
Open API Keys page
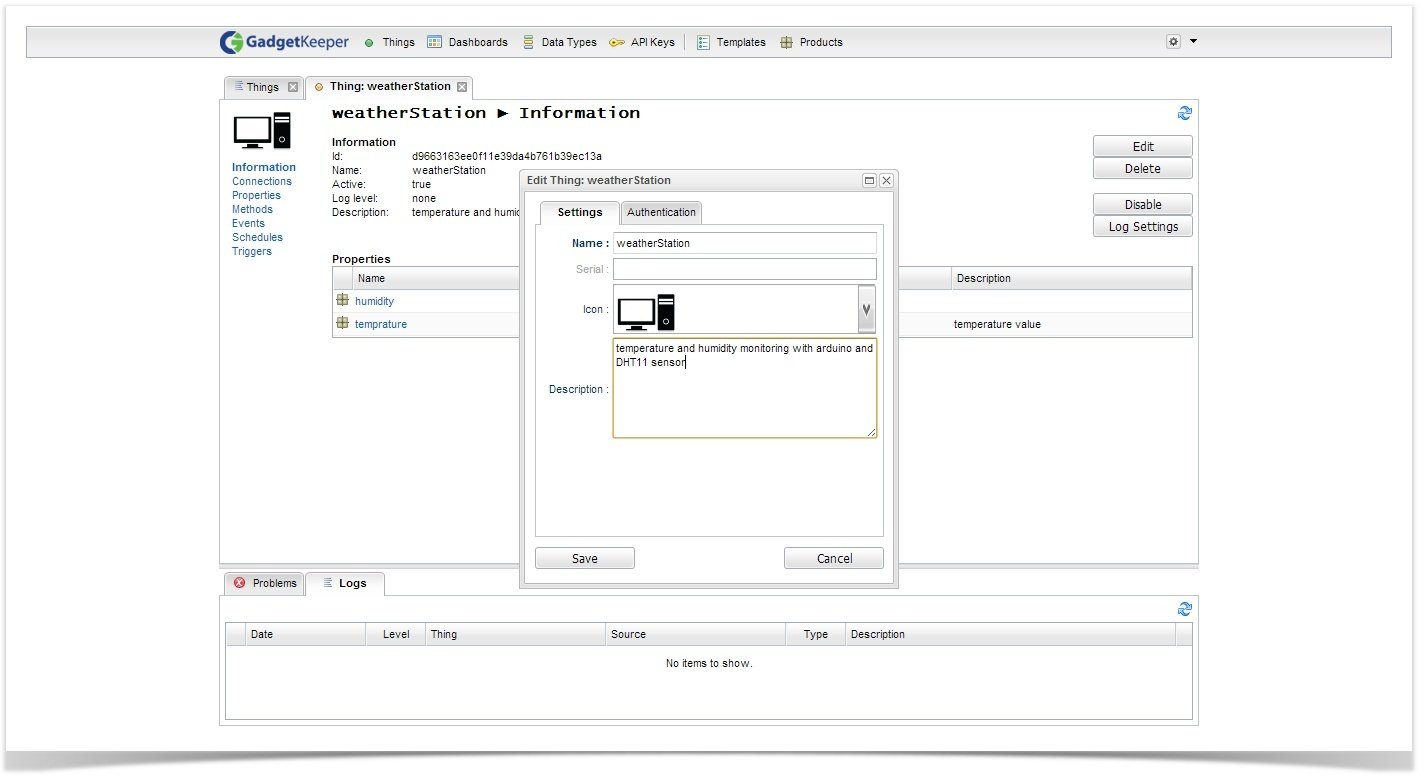tap(642, 42)
